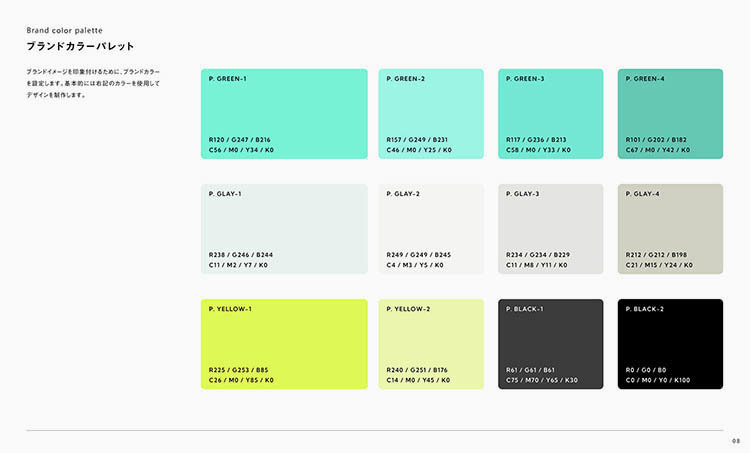Click the R120 / G247 / B216 RGB value
Image resolution: width=750 pixels, height=453 pixels.
coord(240,139)
